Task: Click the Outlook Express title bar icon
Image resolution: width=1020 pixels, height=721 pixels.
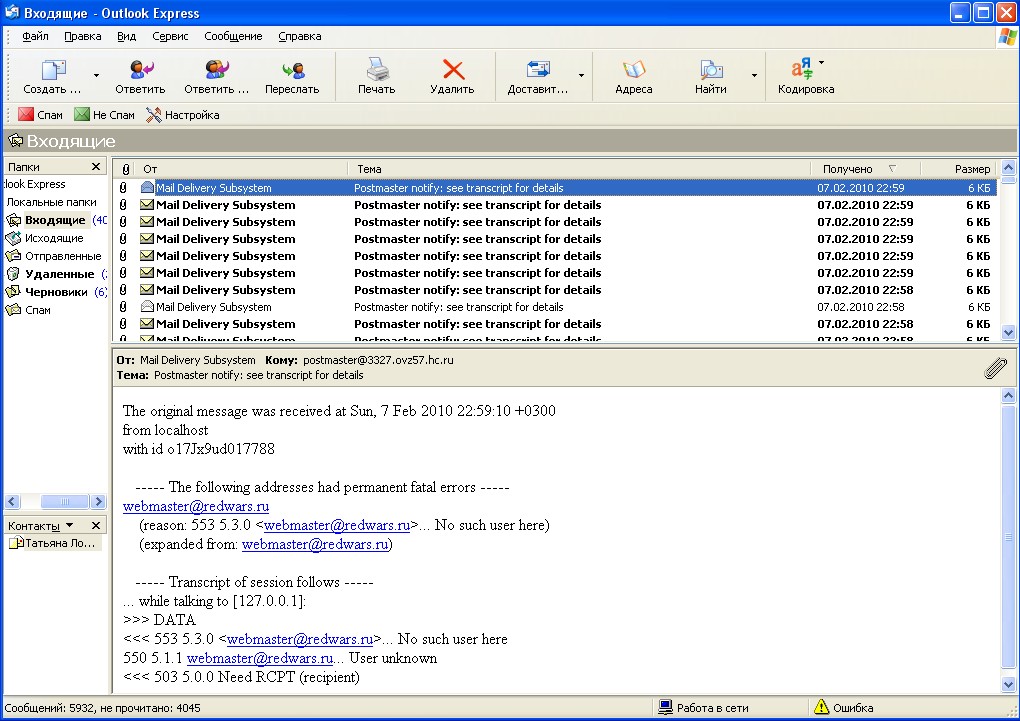Action: click(11, 12)
